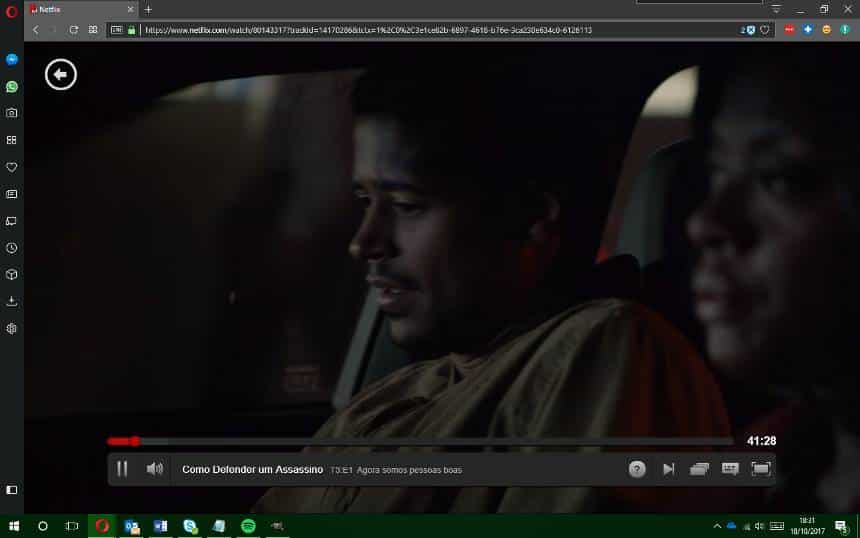The width and height of the screenshot is (860, 538).
Task: Open personal news in Opera sidebar
Action: (12, 194)
